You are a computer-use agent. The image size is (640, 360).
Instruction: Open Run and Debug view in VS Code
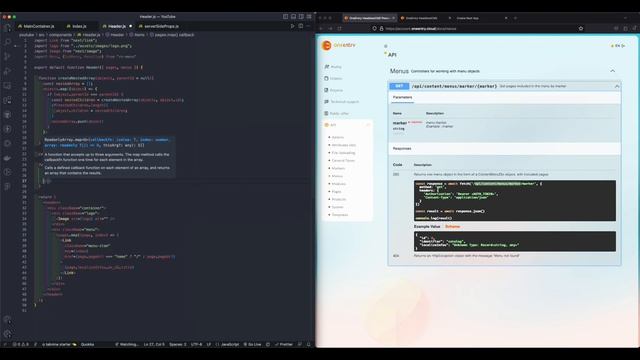click(7, 71)
